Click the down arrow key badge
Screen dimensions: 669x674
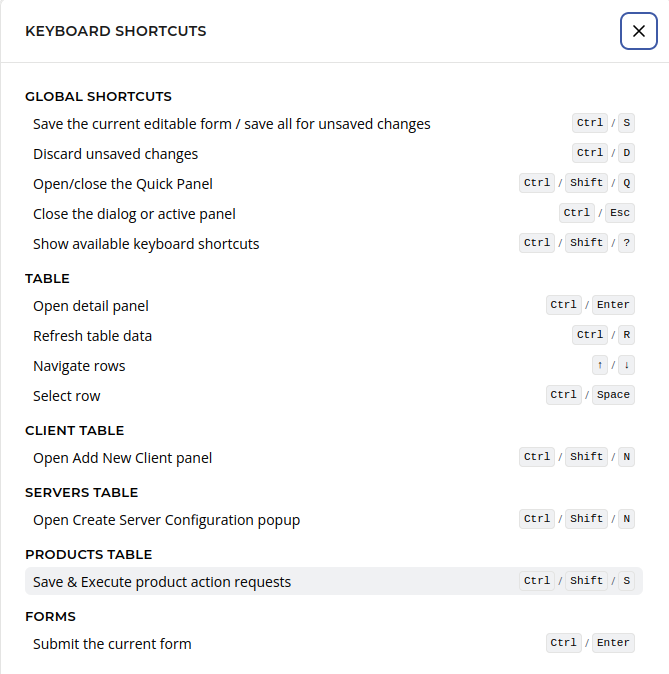(626, 365)
